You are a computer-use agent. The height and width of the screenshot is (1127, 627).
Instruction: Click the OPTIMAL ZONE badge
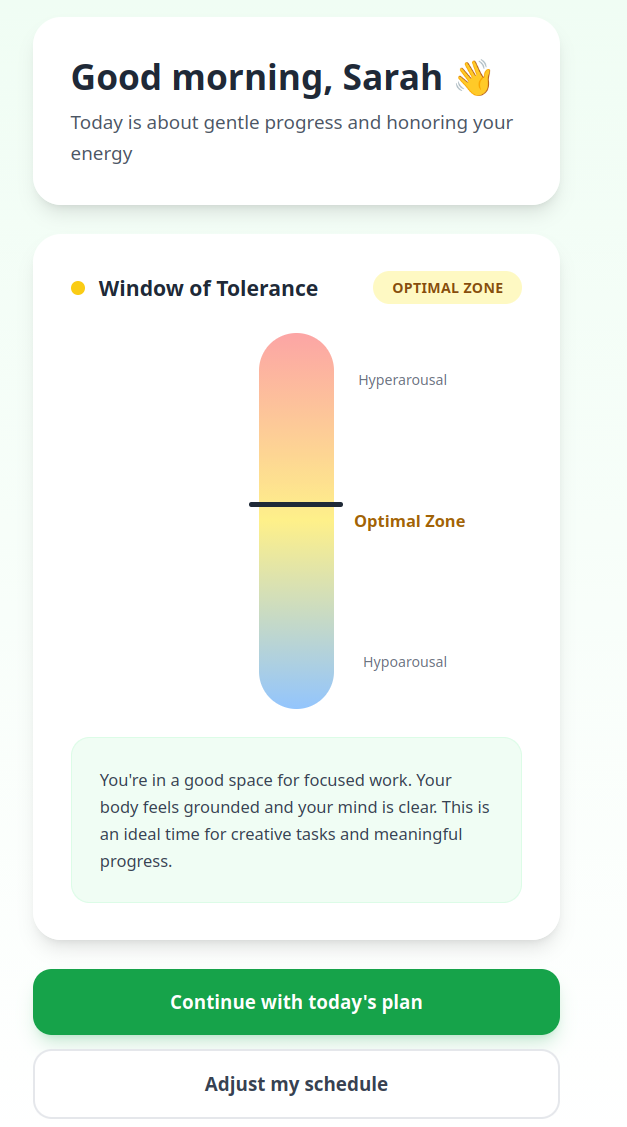tap(447, 288)
